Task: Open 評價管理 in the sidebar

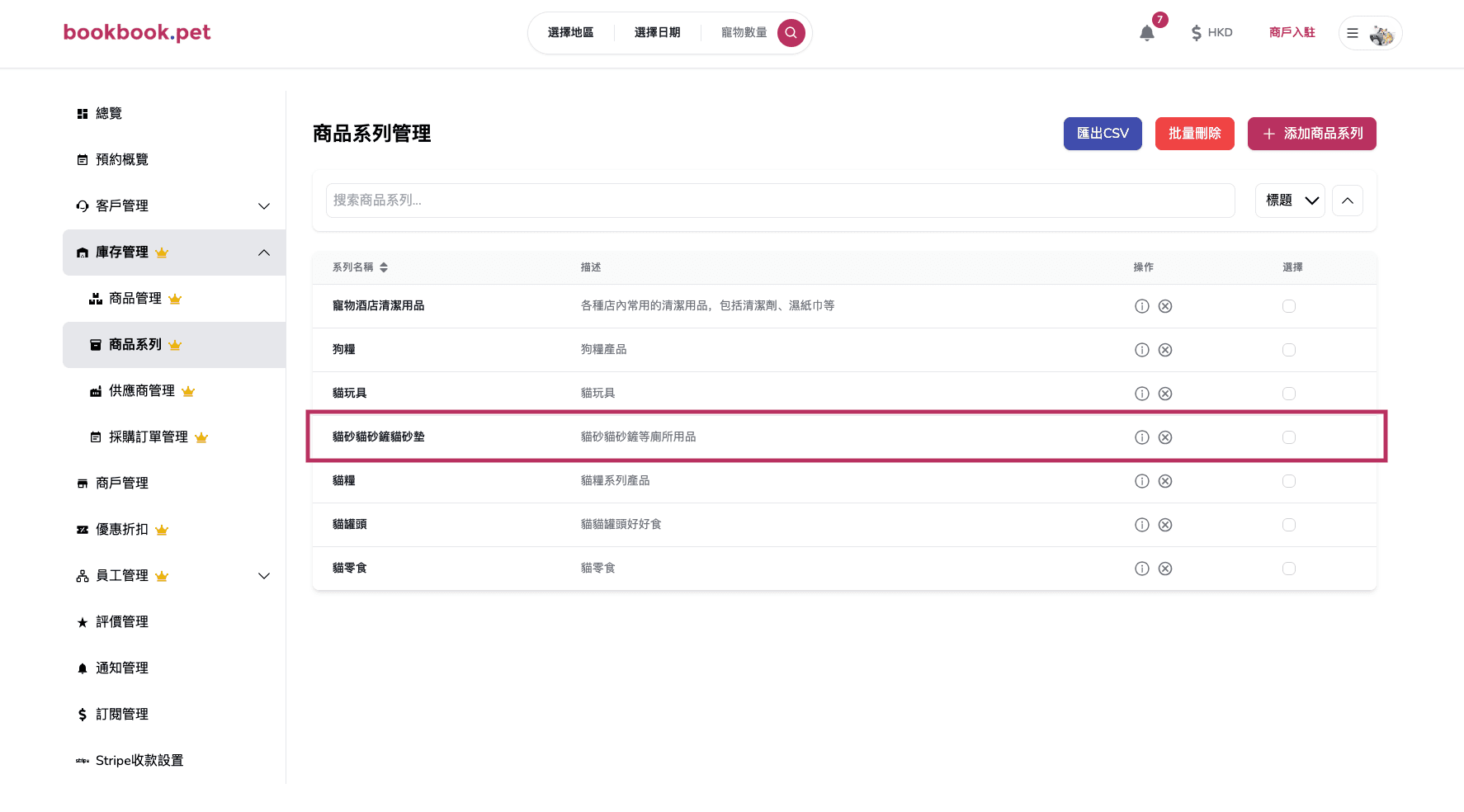Action: [x=174, y=622]
